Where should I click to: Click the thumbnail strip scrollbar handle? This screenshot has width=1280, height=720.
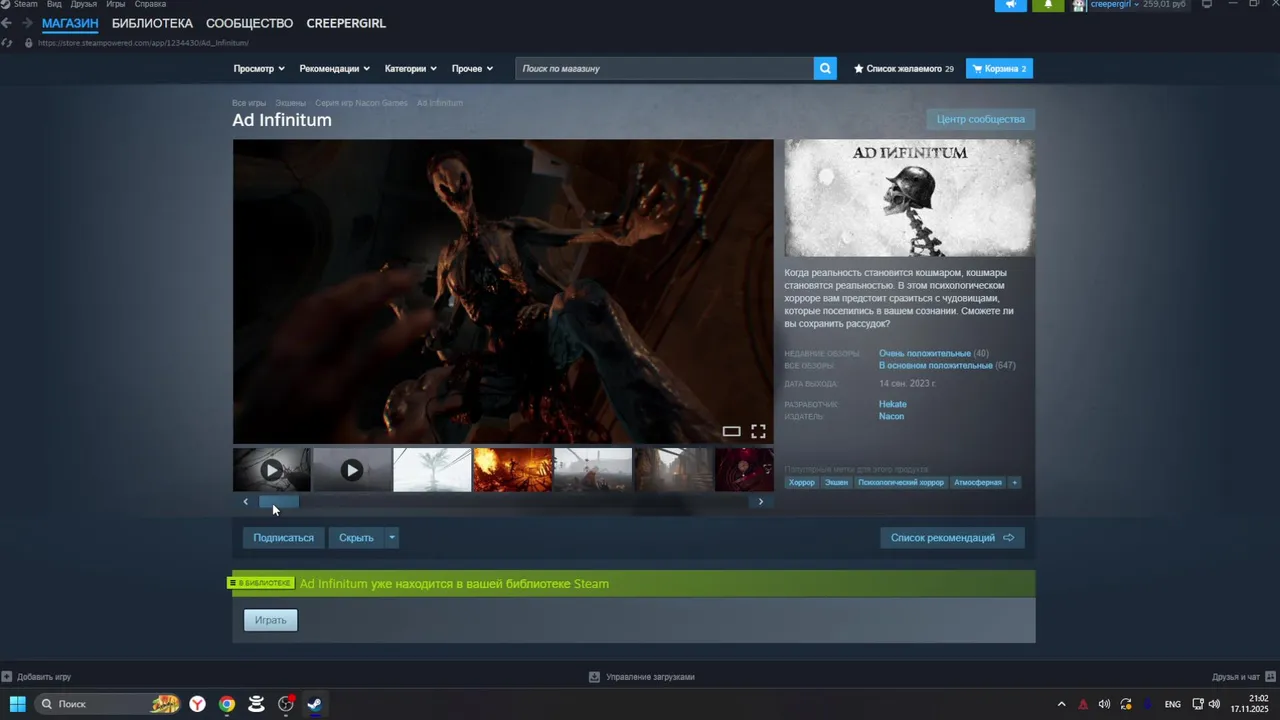click(279, 502)
